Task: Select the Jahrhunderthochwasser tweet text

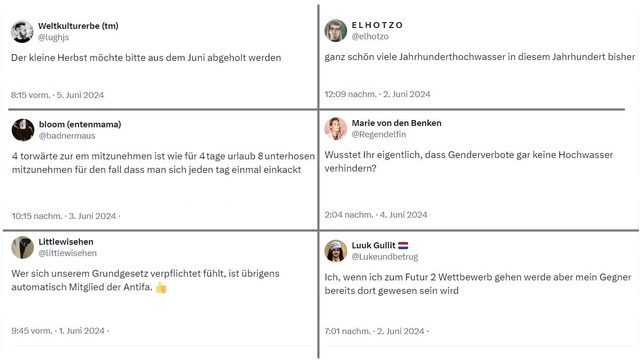Action: click(480, 57)
